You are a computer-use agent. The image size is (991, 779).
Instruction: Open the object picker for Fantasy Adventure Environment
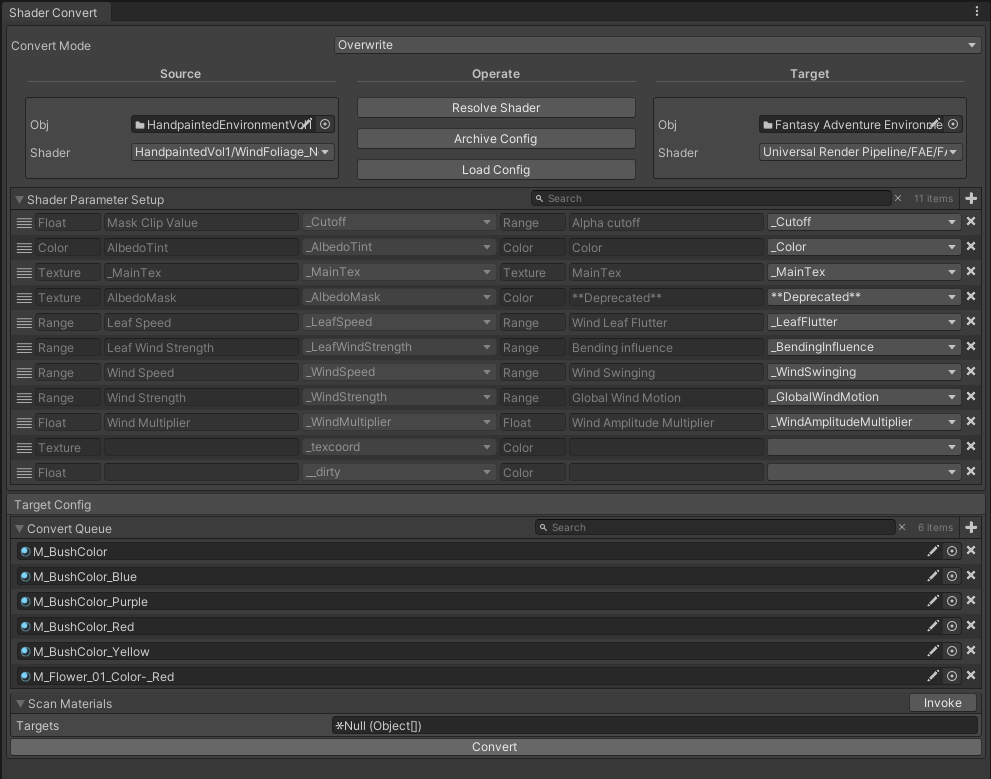952,124
